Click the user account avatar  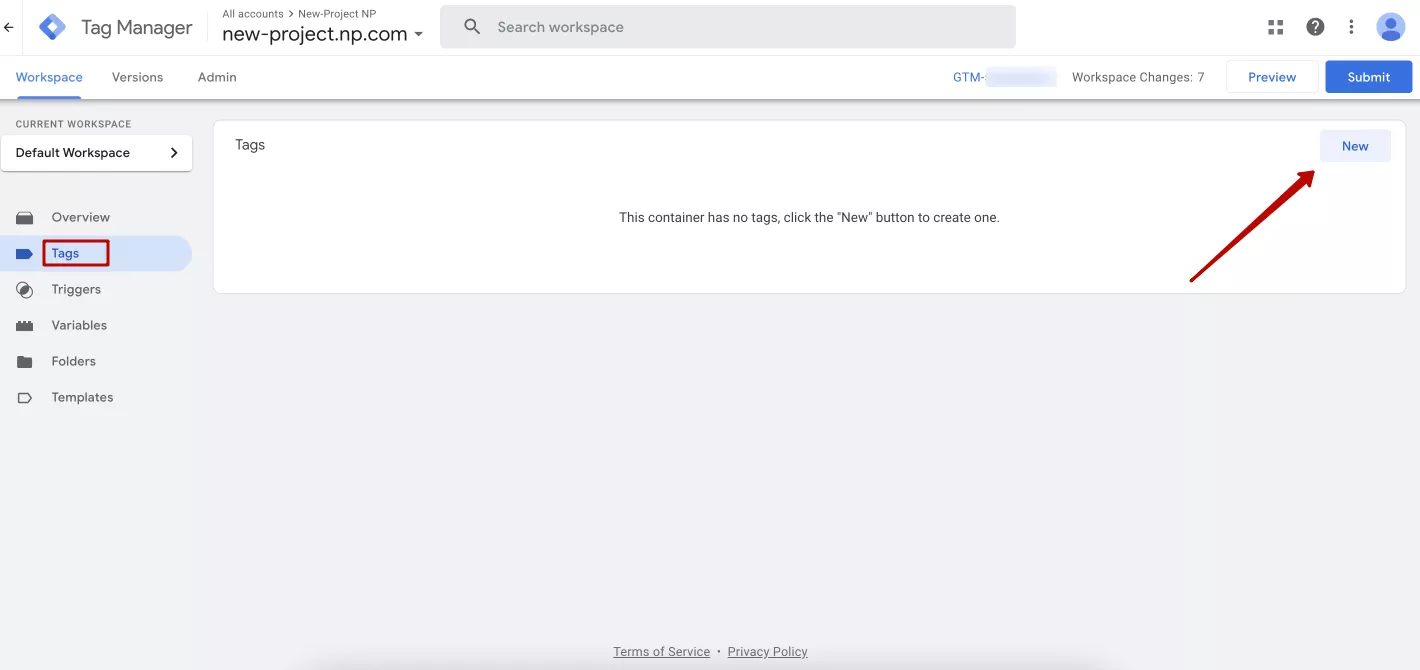[x=1391, y=27]
